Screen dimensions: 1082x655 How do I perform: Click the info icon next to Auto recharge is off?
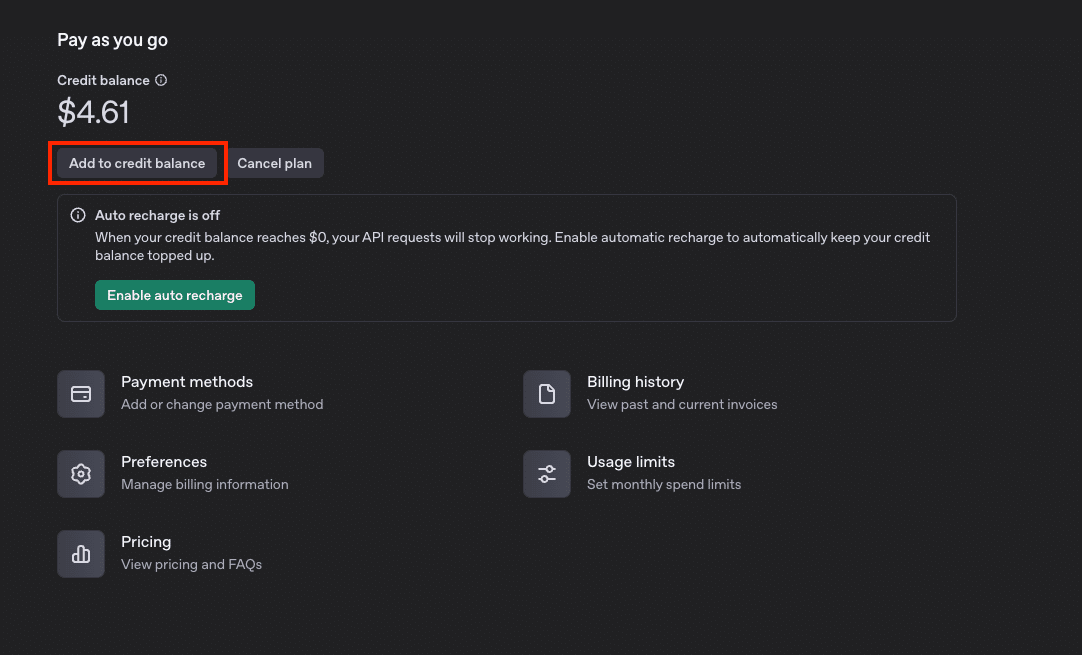[78, 215]
